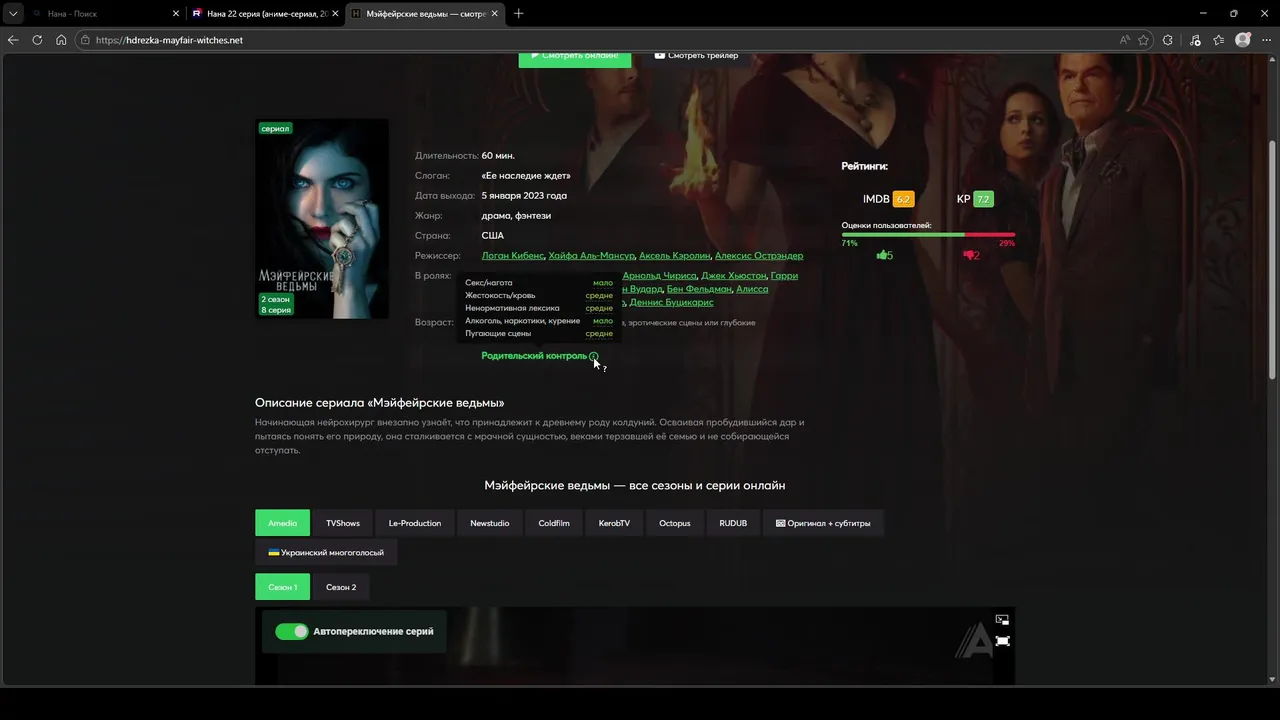Screen dimensions: 1280x720
Task: Open actor link 'Джек Хьюстон'
Action: pyautogui.click(x=733, y=276)
